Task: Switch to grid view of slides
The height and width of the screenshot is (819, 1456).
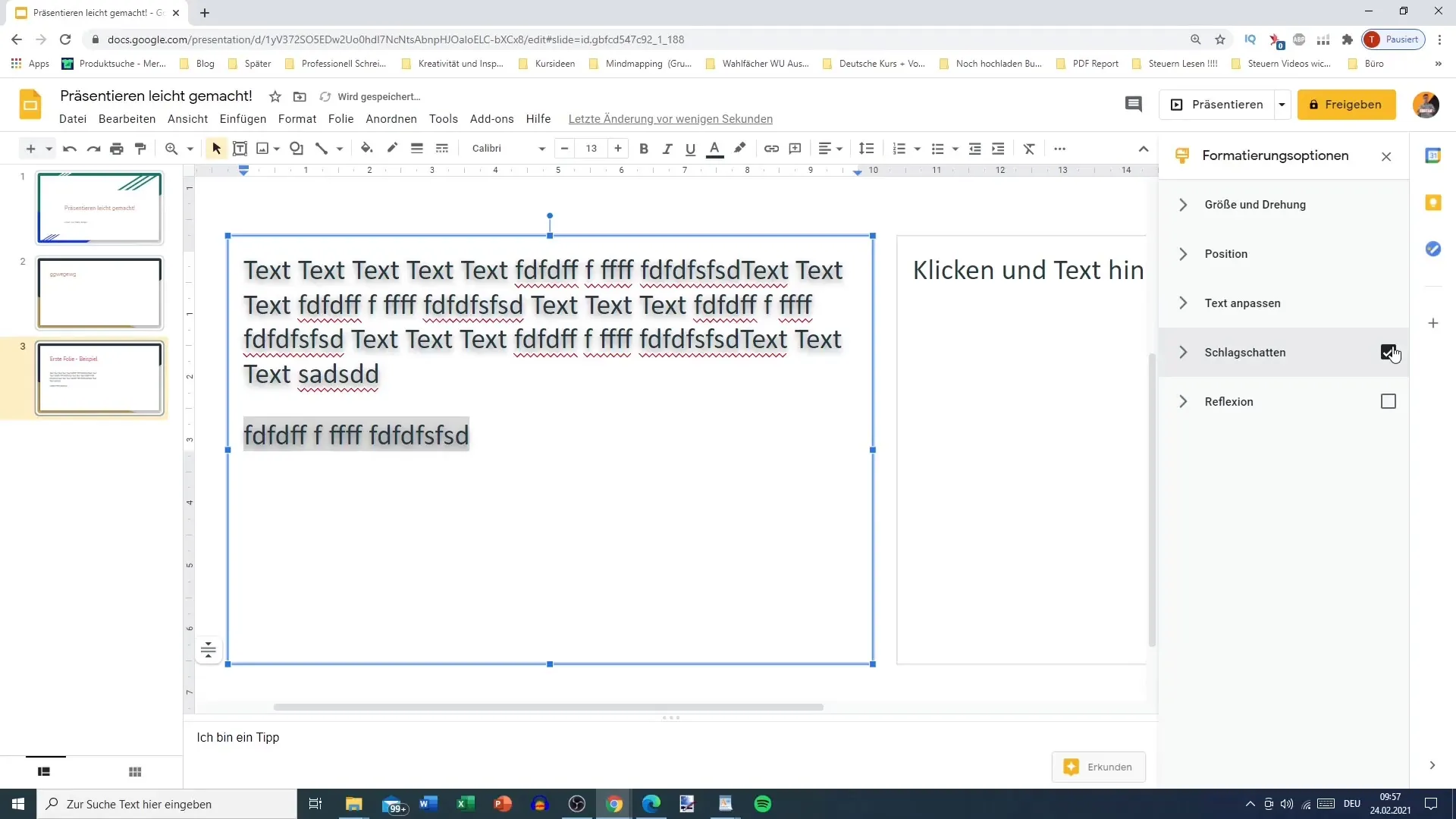Action: (135, 772)
